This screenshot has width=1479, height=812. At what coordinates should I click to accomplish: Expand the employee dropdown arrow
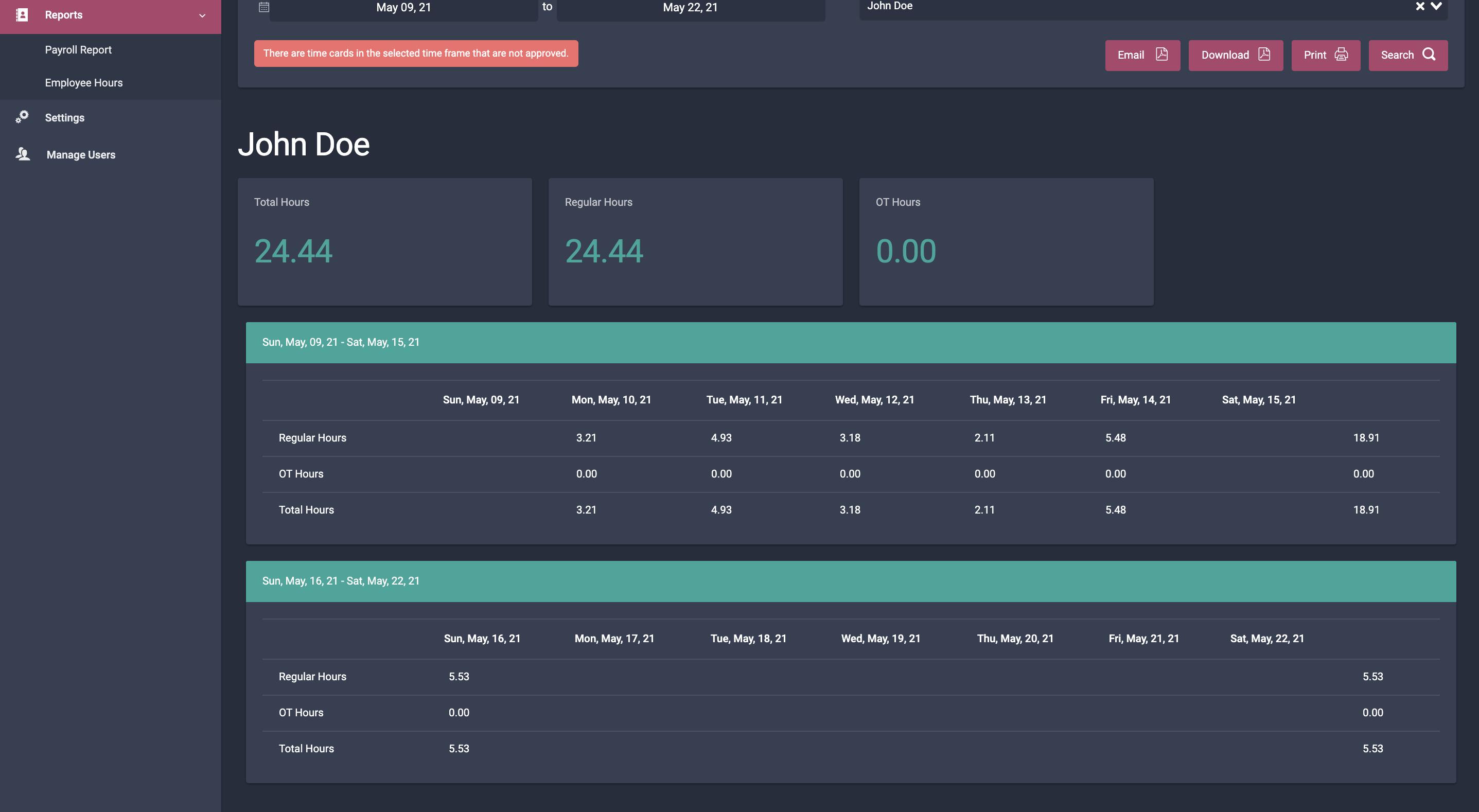click(x=1436, y=6)
